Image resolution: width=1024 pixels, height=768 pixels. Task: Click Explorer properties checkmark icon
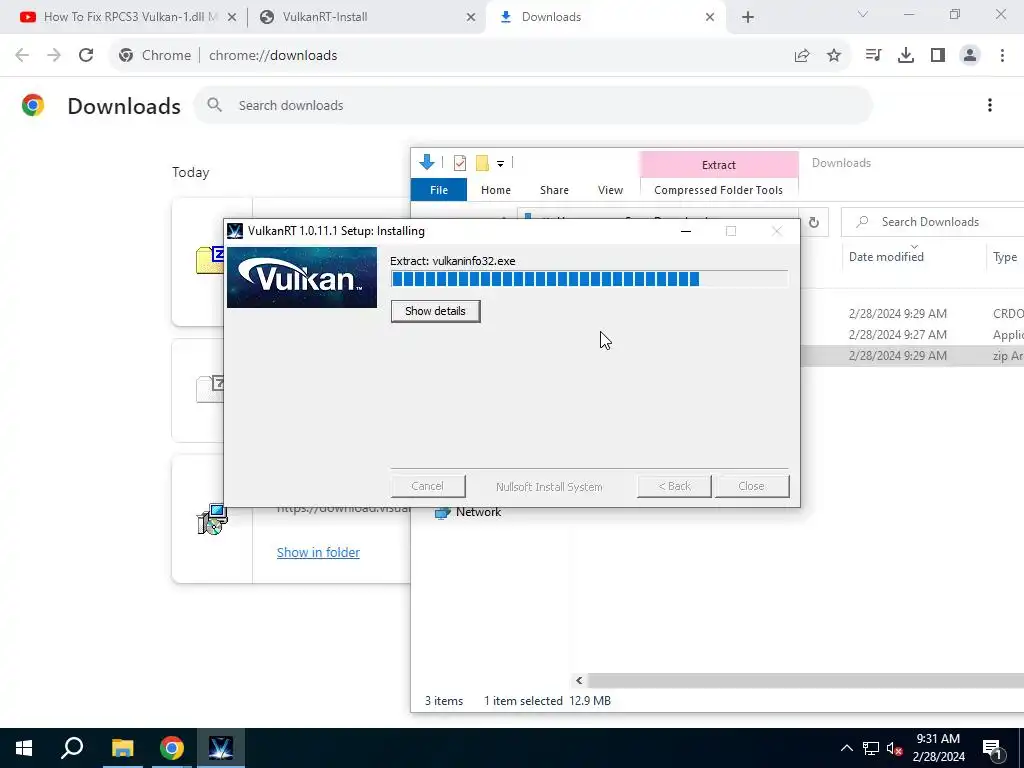460,163
